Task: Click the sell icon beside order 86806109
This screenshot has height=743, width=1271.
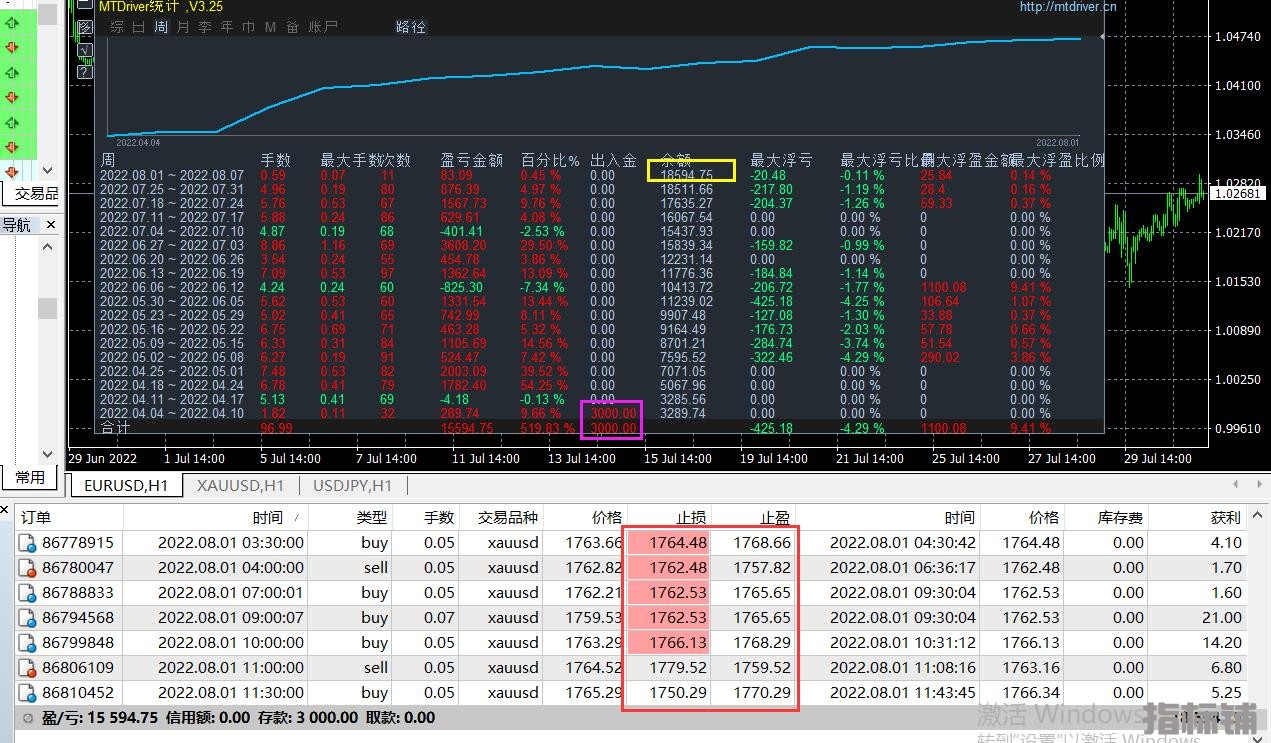Action: [x=29, y=668]
